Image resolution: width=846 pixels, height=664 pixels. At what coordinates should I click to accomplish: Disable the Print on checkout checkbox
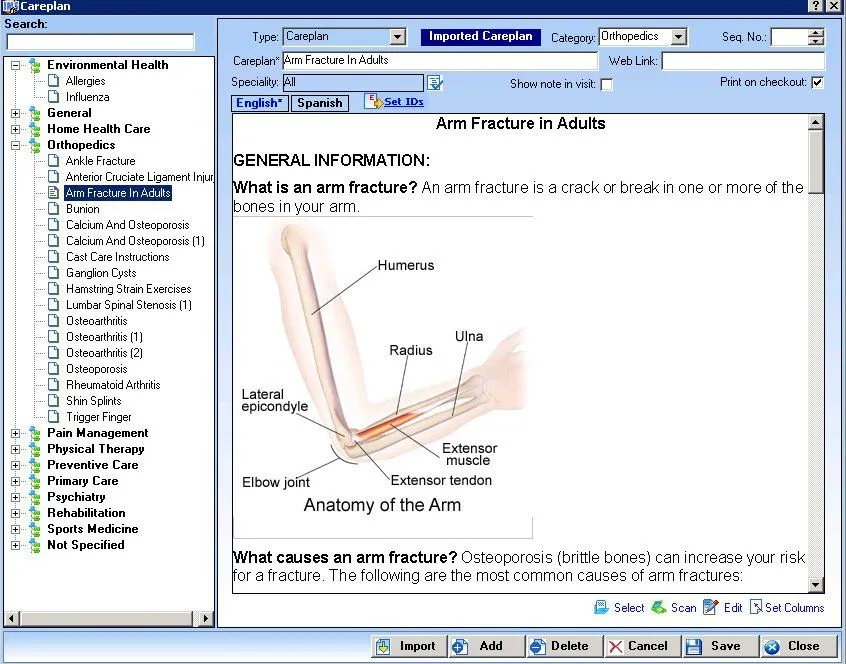tap(818, 83)
